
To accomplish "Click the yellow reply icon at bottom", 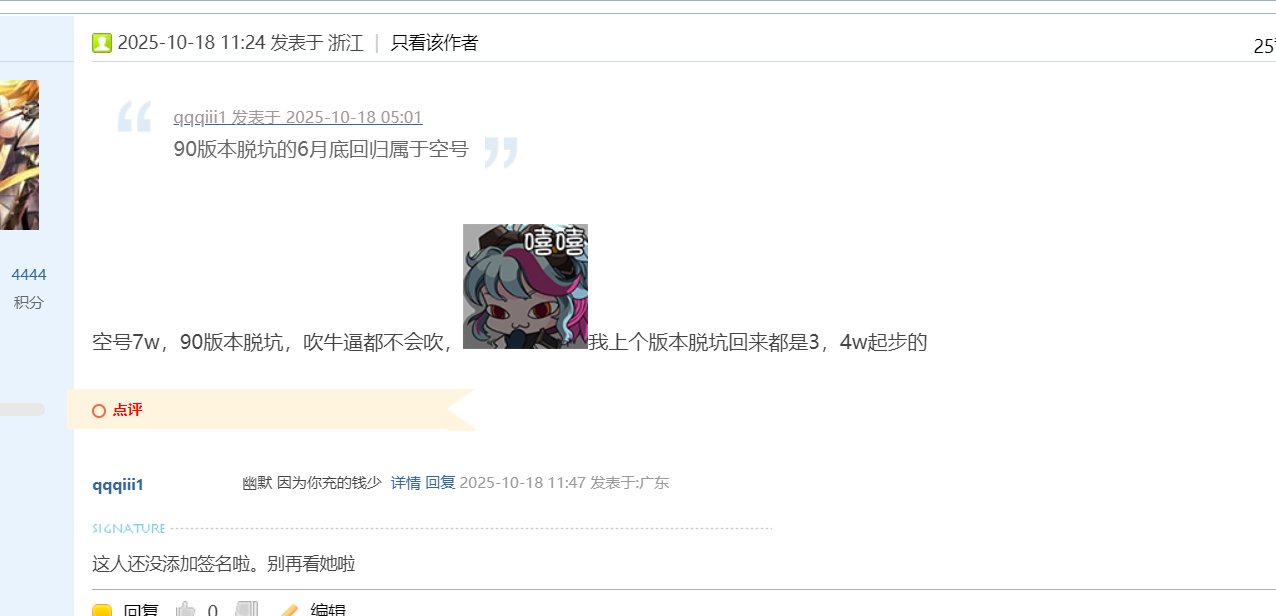I will (x=101, y=610).
